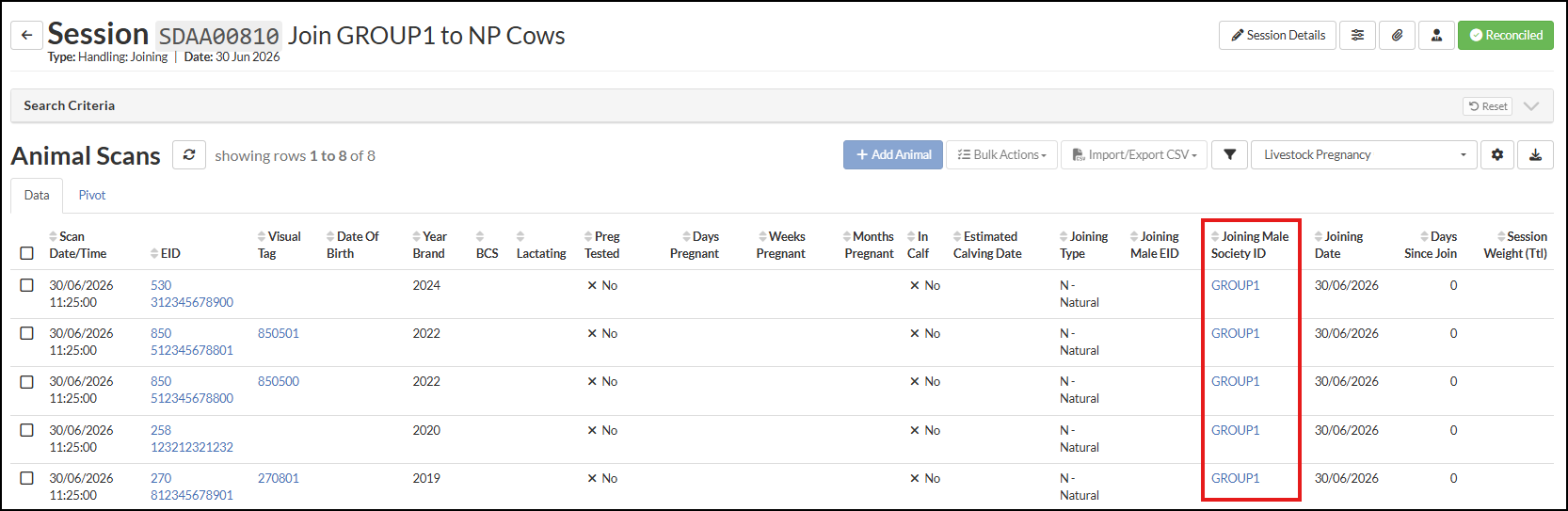The width and height of the screenshot is (1568, 511).
Task: Sort by Preg Tested column
Action: [x=601, y=245]
